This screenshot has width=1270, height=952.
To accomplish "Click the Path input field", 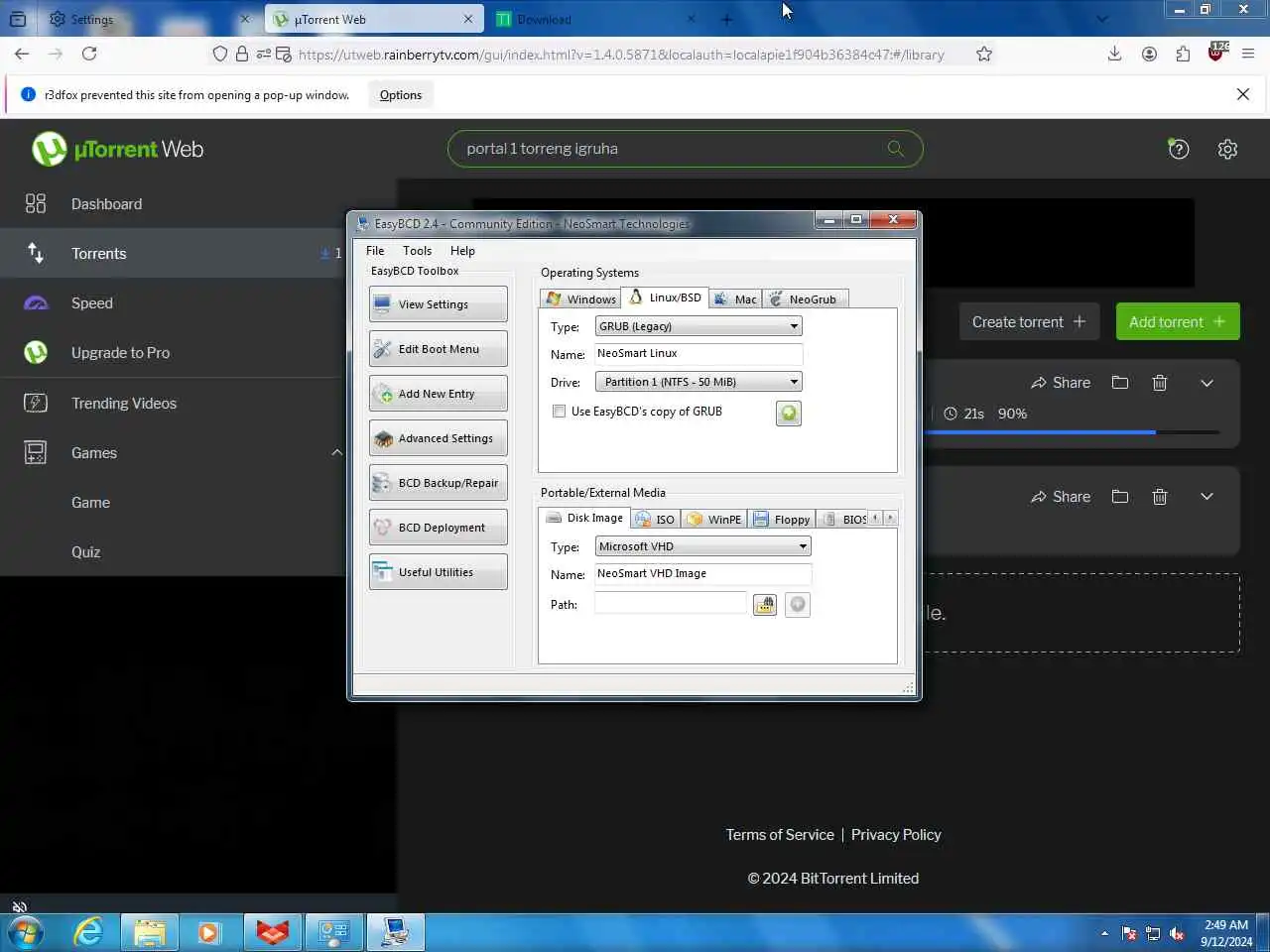I will point(671,603).
